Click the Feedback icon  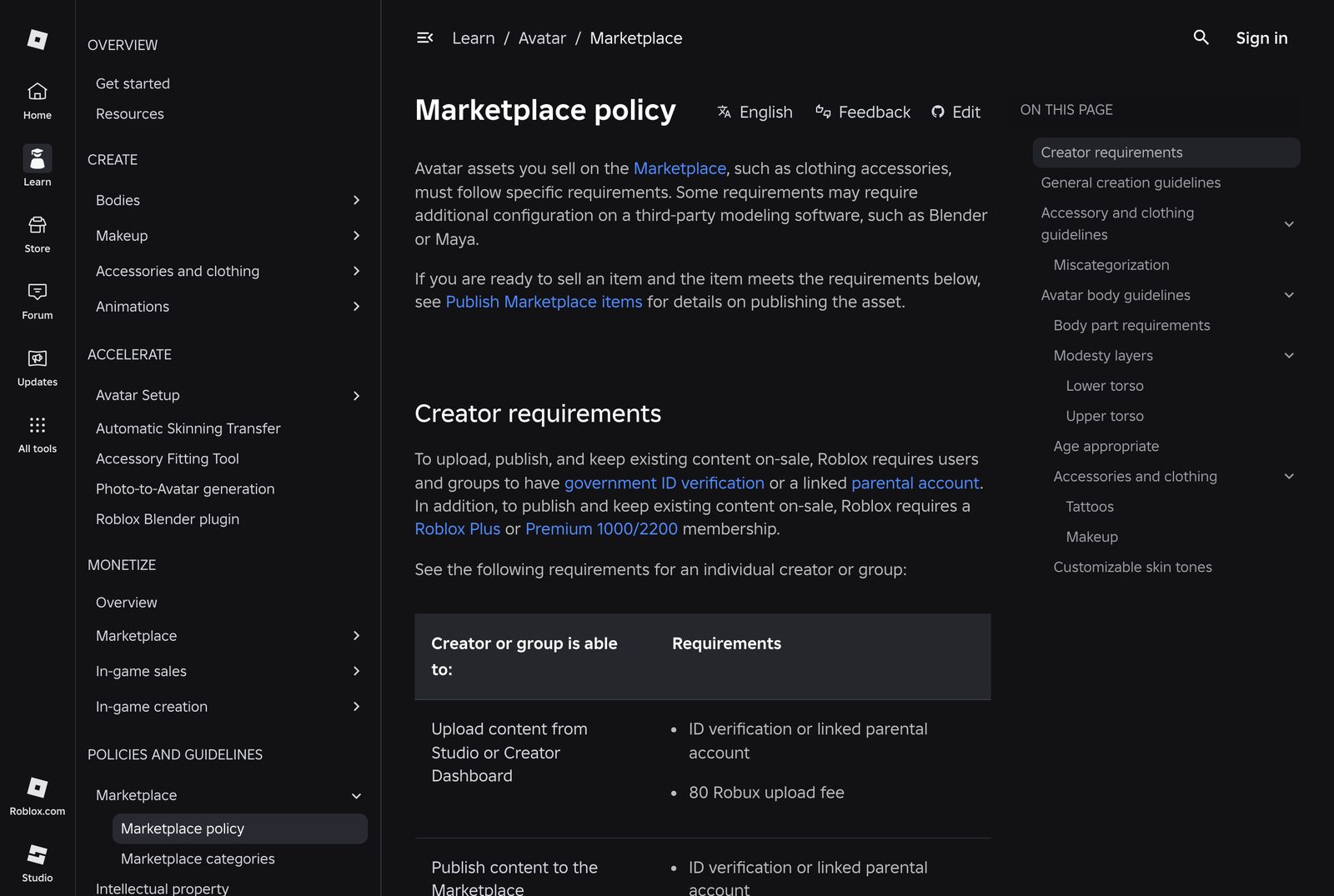point(823,112)
